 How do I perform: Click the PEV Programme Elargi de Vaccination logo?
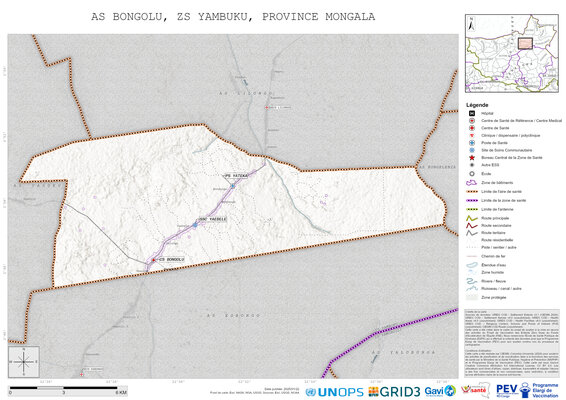(x=527, y=390)
